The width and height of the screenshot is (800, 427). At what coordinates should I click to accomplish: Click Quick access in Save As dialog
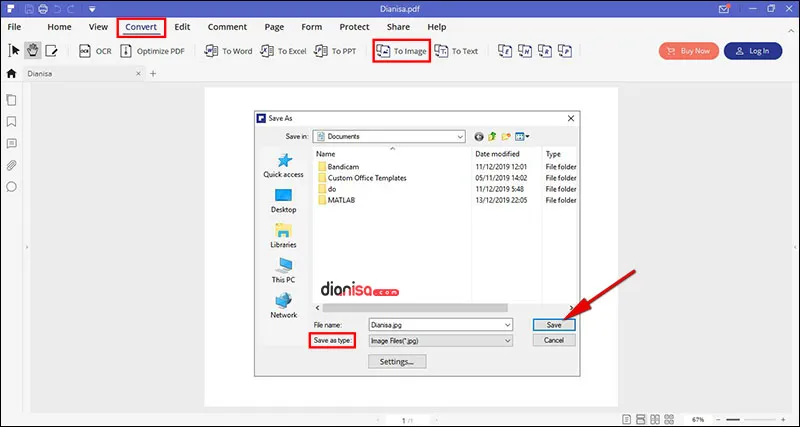283,165
